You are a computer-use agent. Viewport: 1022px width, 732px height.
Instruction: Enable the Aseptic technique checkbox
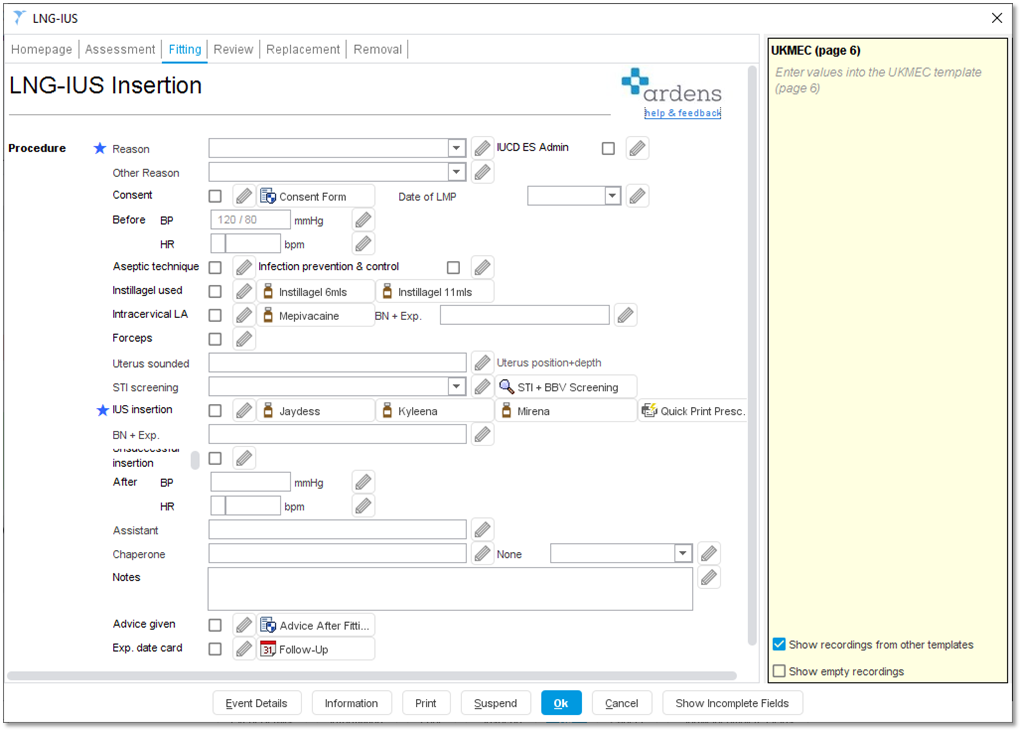pos(214,266)
